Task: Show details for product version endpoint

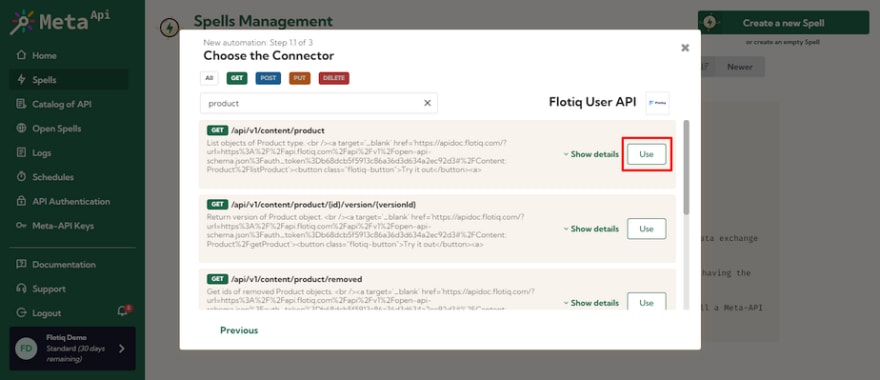Action: (x=591, y=229)
